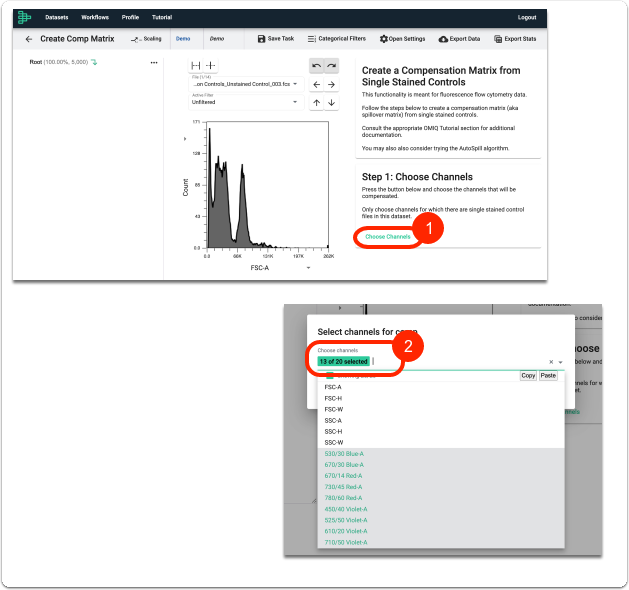Open the File dropdown

tap(246, 84)
